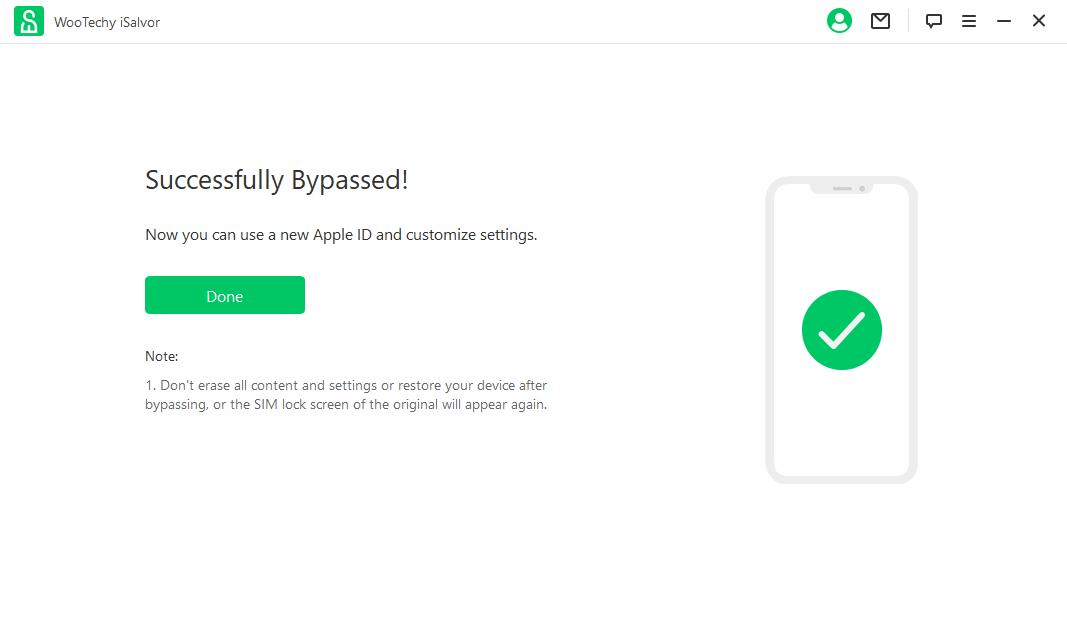Click the separator line beside the mail icon
Viewport: 1067px width, 624px height.
coord(908,21)
